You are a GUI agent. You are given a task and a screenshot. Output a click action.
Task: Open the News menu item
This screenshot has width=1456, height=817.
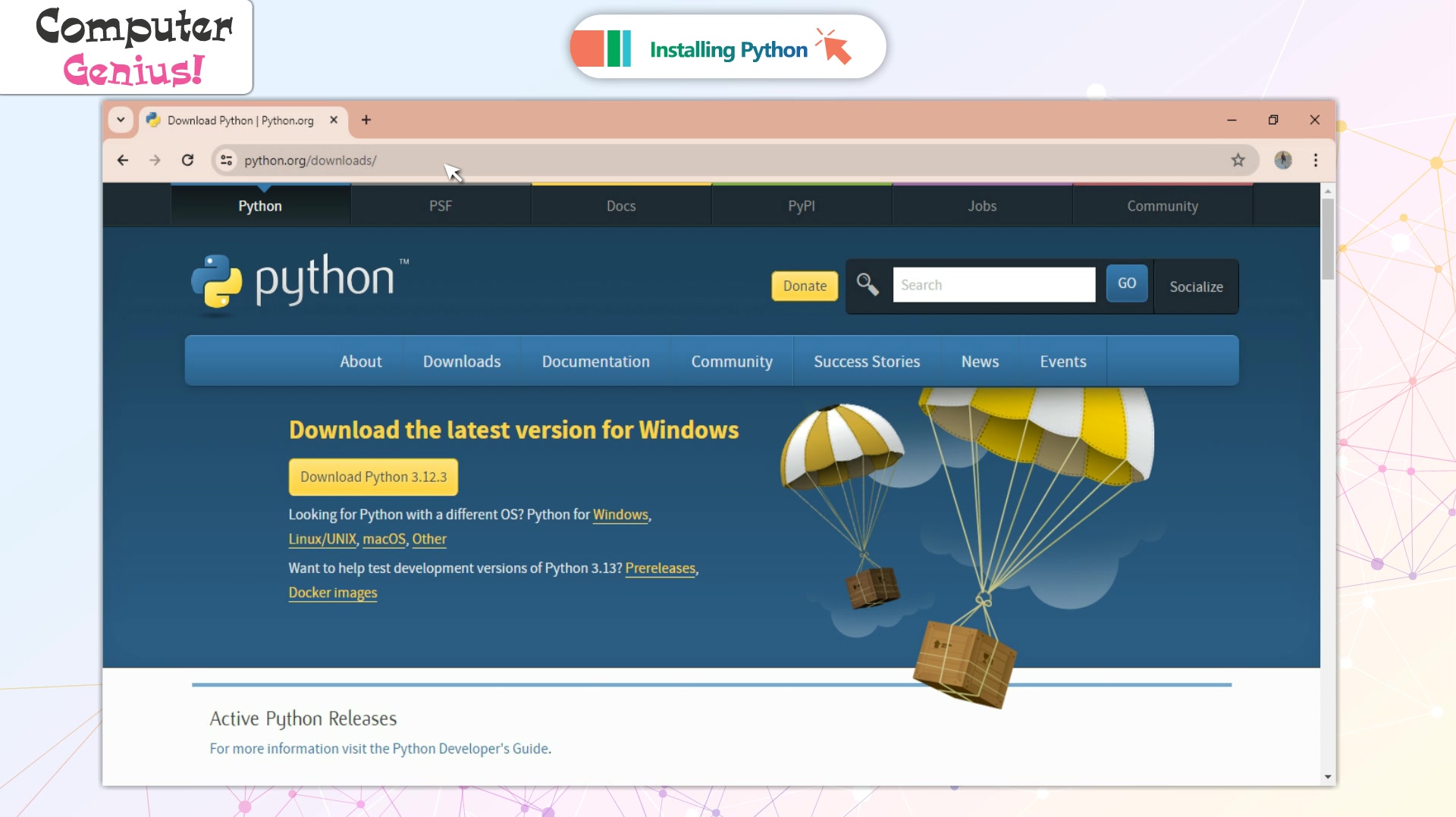point(980,362)
